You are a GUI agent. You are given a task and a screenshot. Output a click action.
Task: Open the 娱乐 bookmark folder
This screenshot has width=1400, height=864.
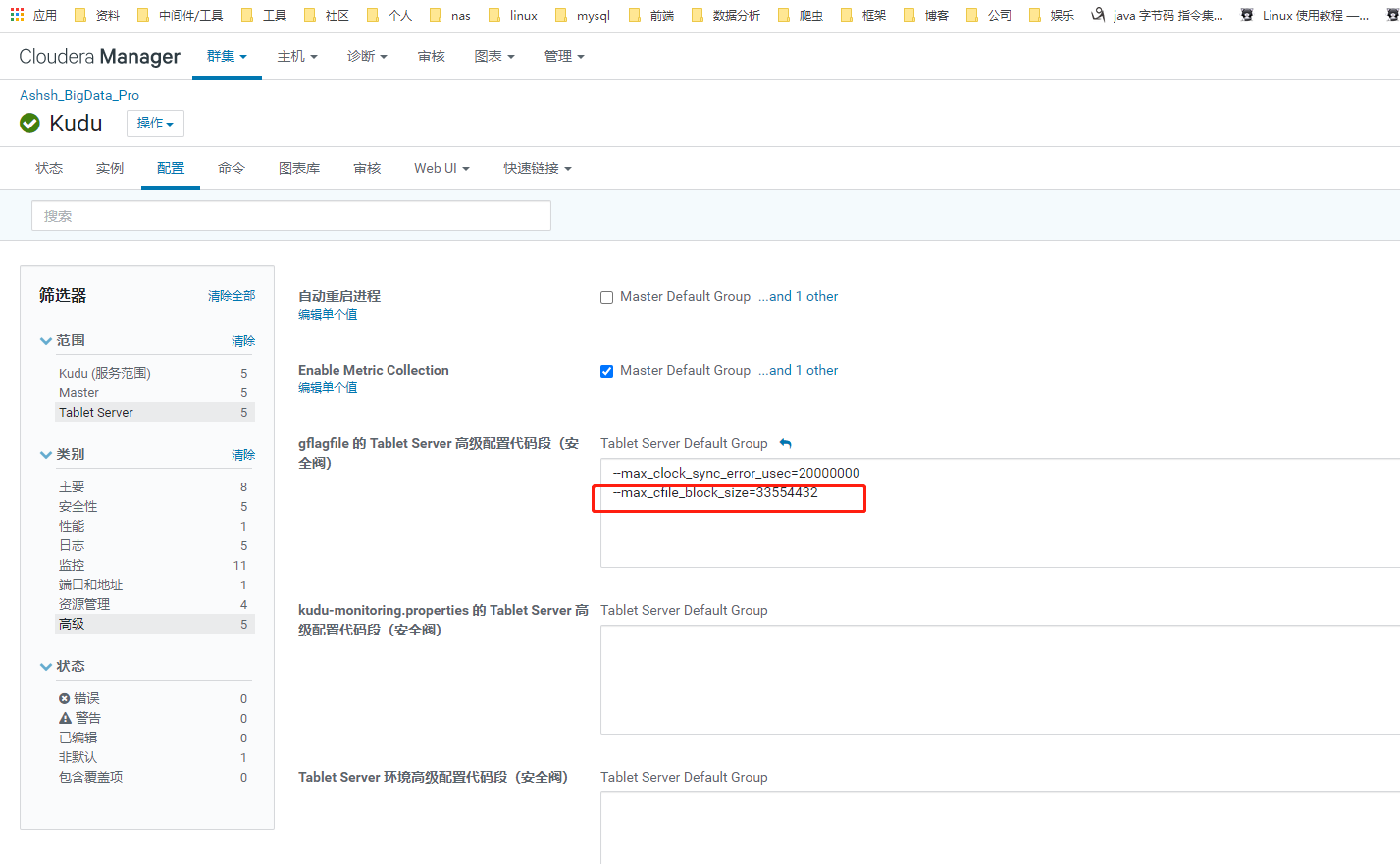click(x=1052, y=15)
